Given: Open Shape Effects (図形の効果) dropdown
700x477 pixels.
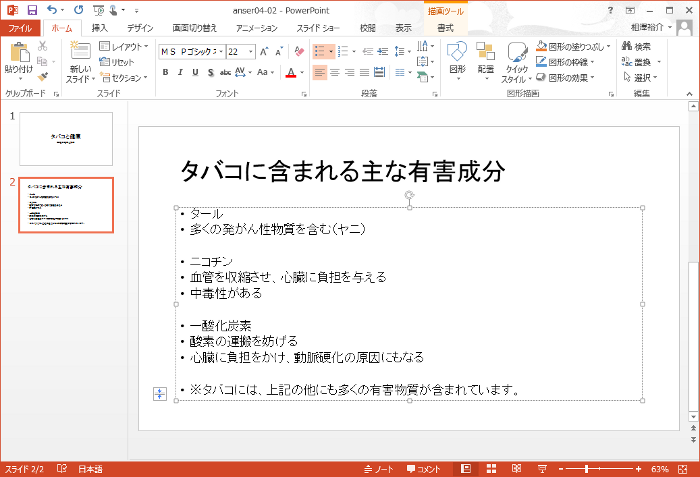Looking at the screenshot, I should point(566,78).
